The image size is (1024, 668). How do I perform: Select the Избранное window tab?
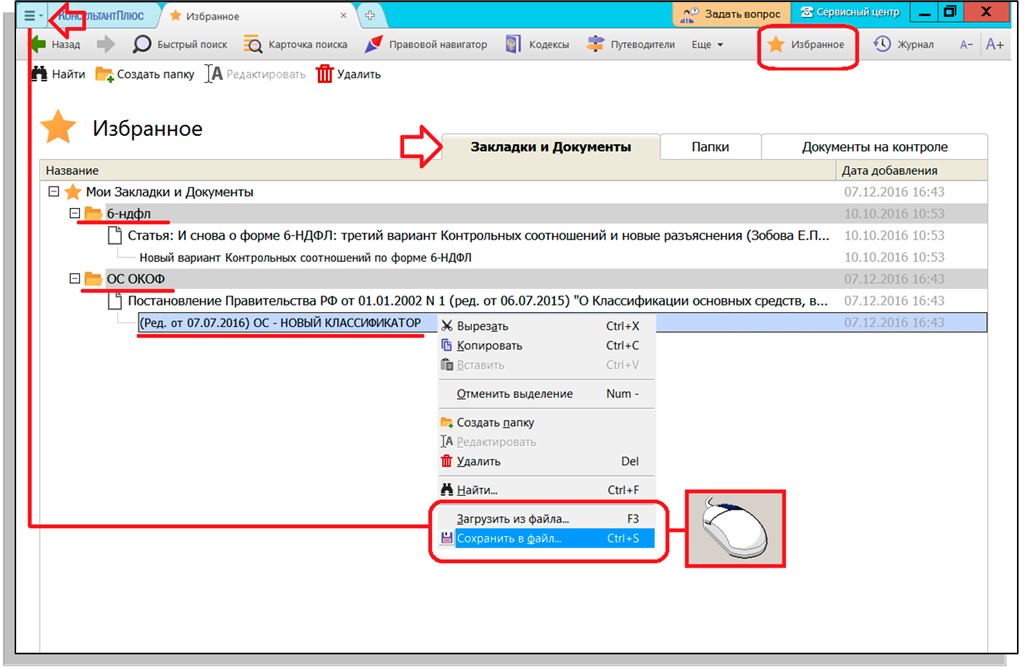(x=257, y=16)
